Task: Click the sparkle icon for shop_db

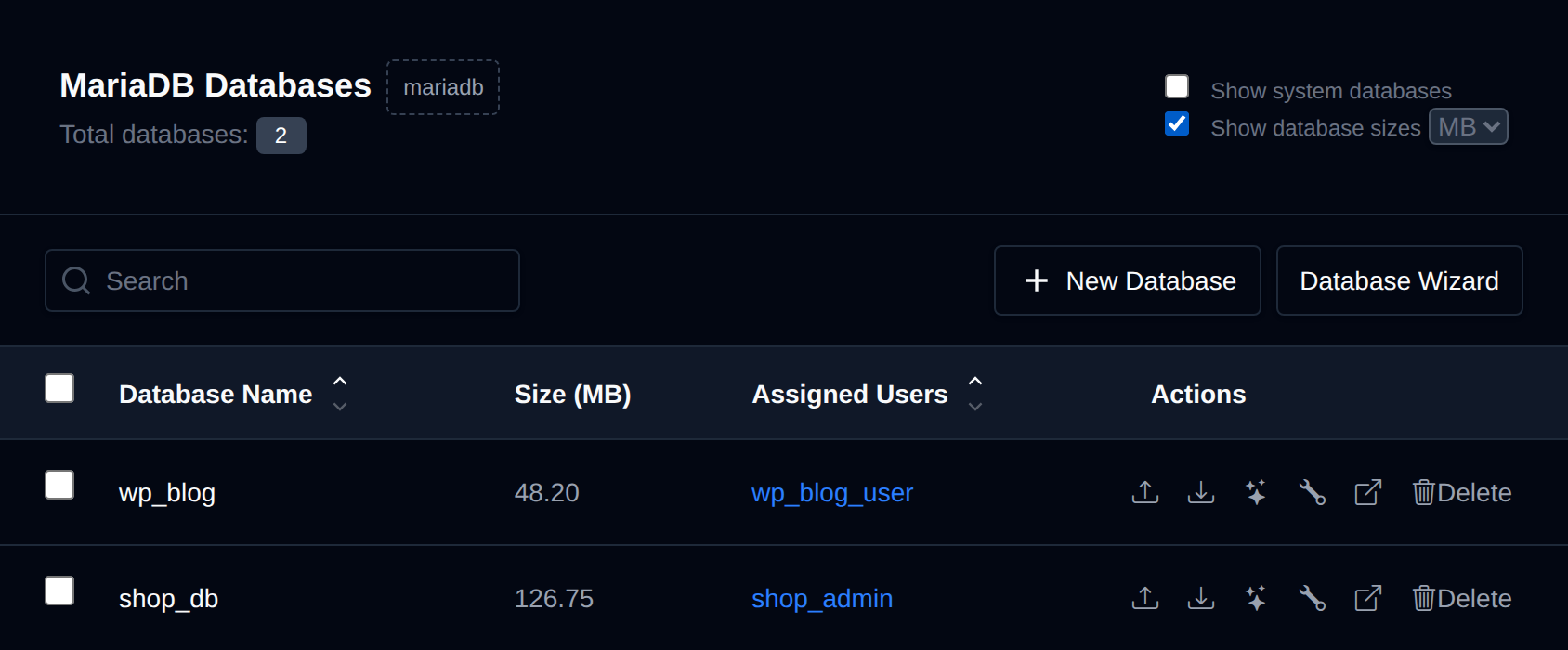Action: (x=1256, y=598)
